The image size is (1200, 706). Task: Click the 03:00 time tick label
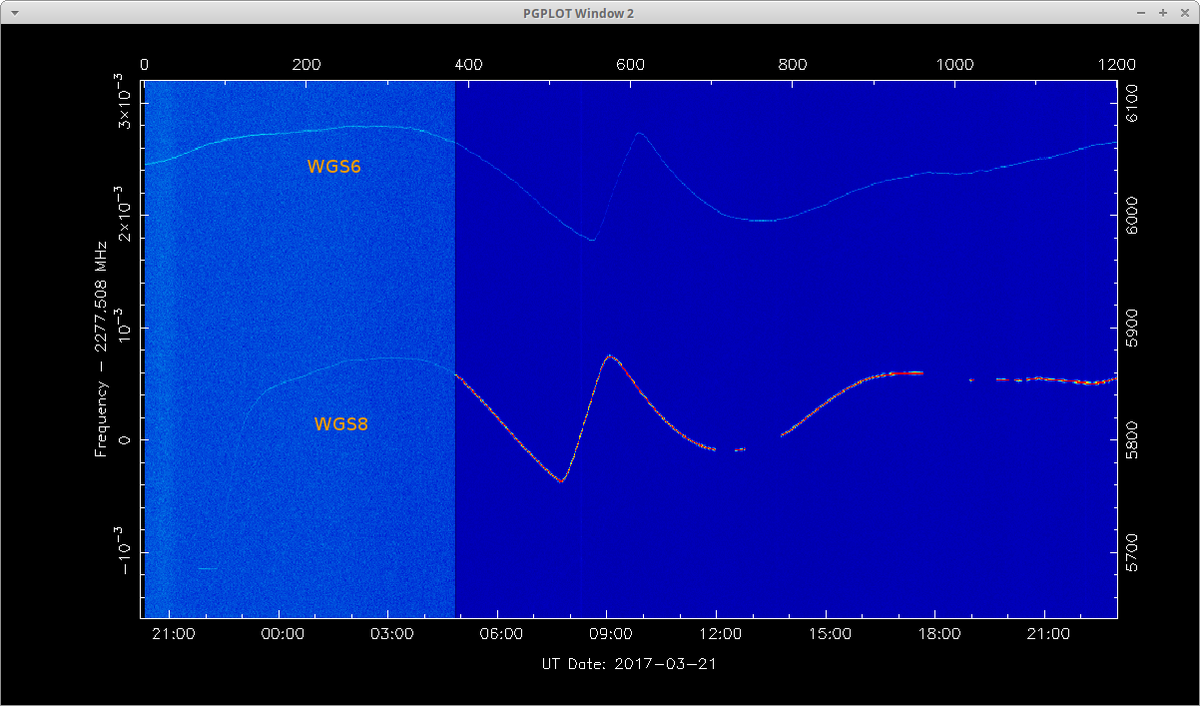pyautogui.click(x=391, y=634)
